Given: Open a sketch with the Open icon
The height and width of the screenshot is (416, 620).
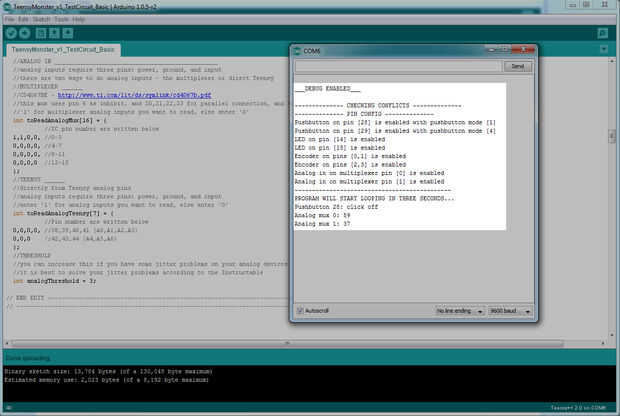Looking at the screenshot, I should [54, 33].
